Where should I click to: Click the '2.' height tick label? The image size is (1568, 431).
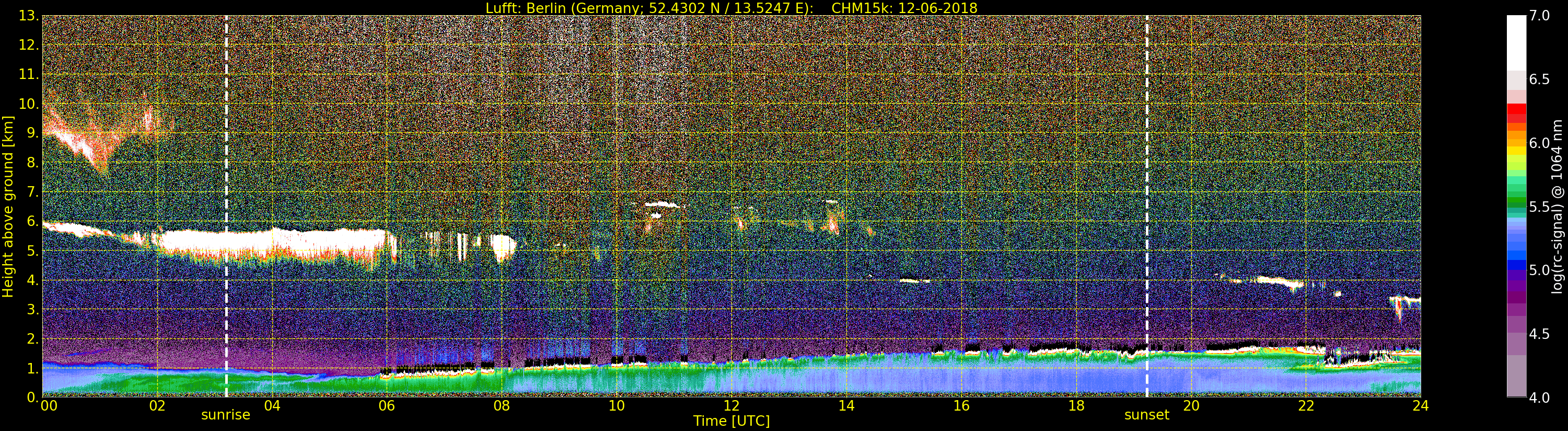pos(32,338)
